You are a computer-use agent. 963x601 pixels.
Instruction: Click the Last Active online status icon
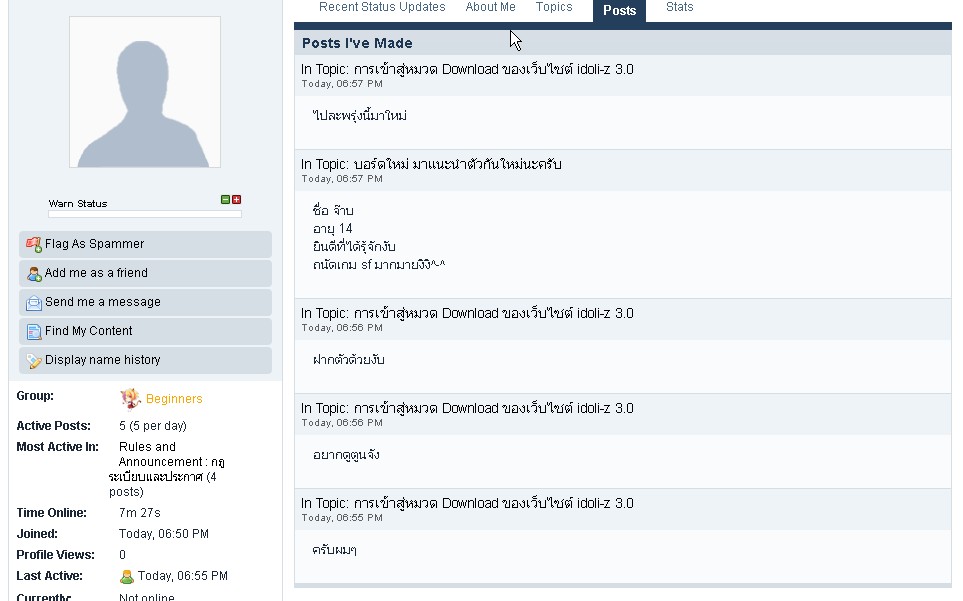(127, 577)
